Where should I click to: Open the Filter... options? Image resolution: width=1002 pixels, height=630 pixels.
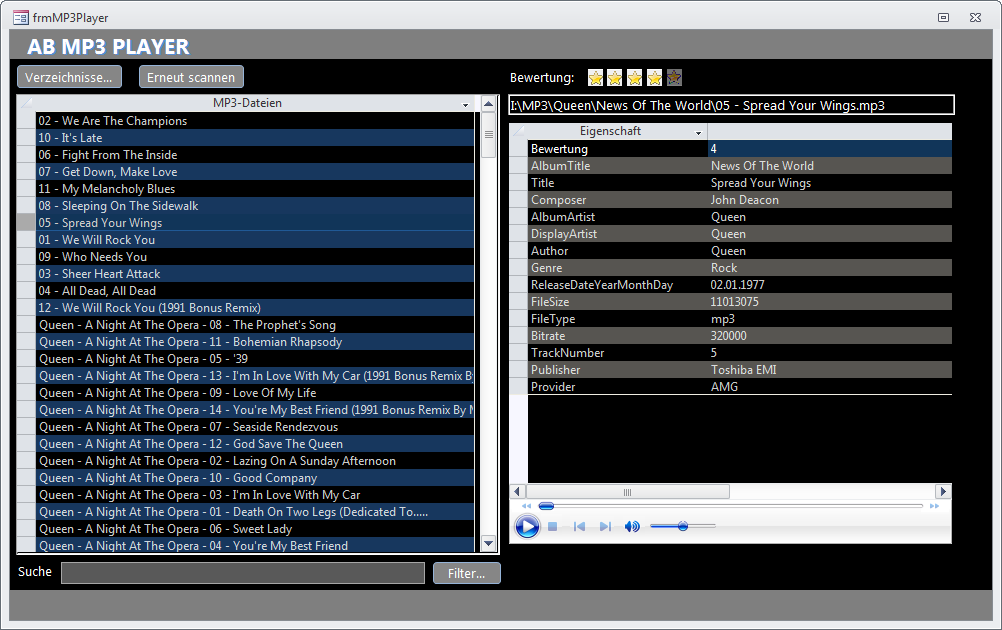pos(466,572)
